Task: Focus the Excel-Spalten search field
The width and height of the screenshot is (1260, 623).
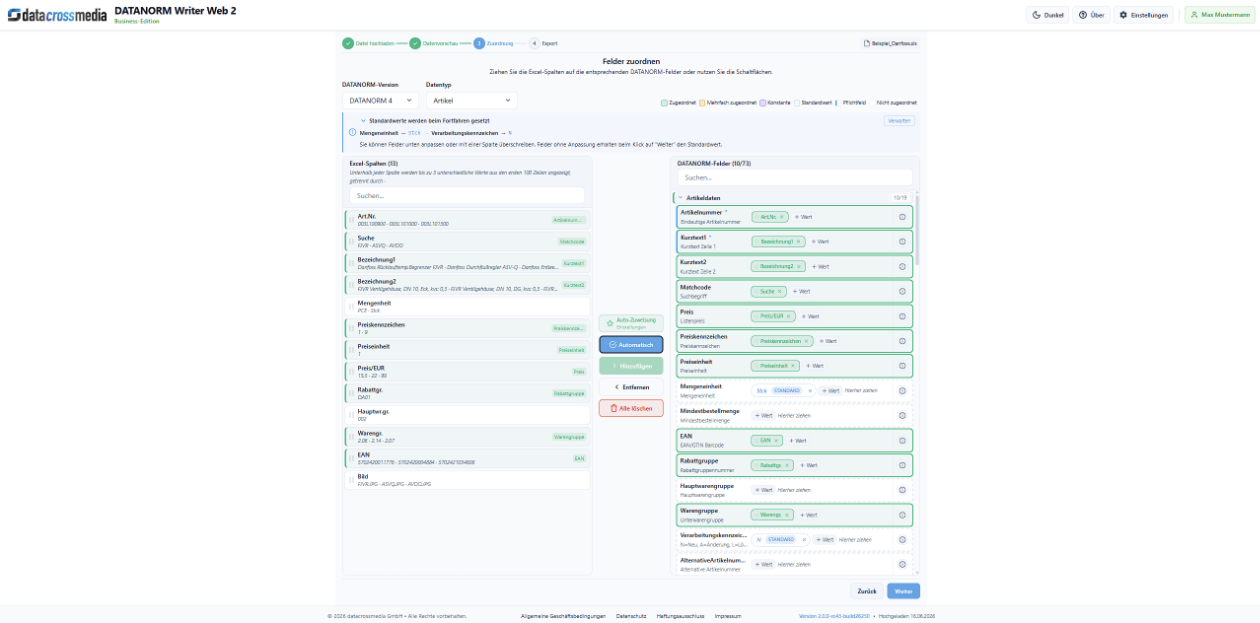Action: (x=467, y=196)
